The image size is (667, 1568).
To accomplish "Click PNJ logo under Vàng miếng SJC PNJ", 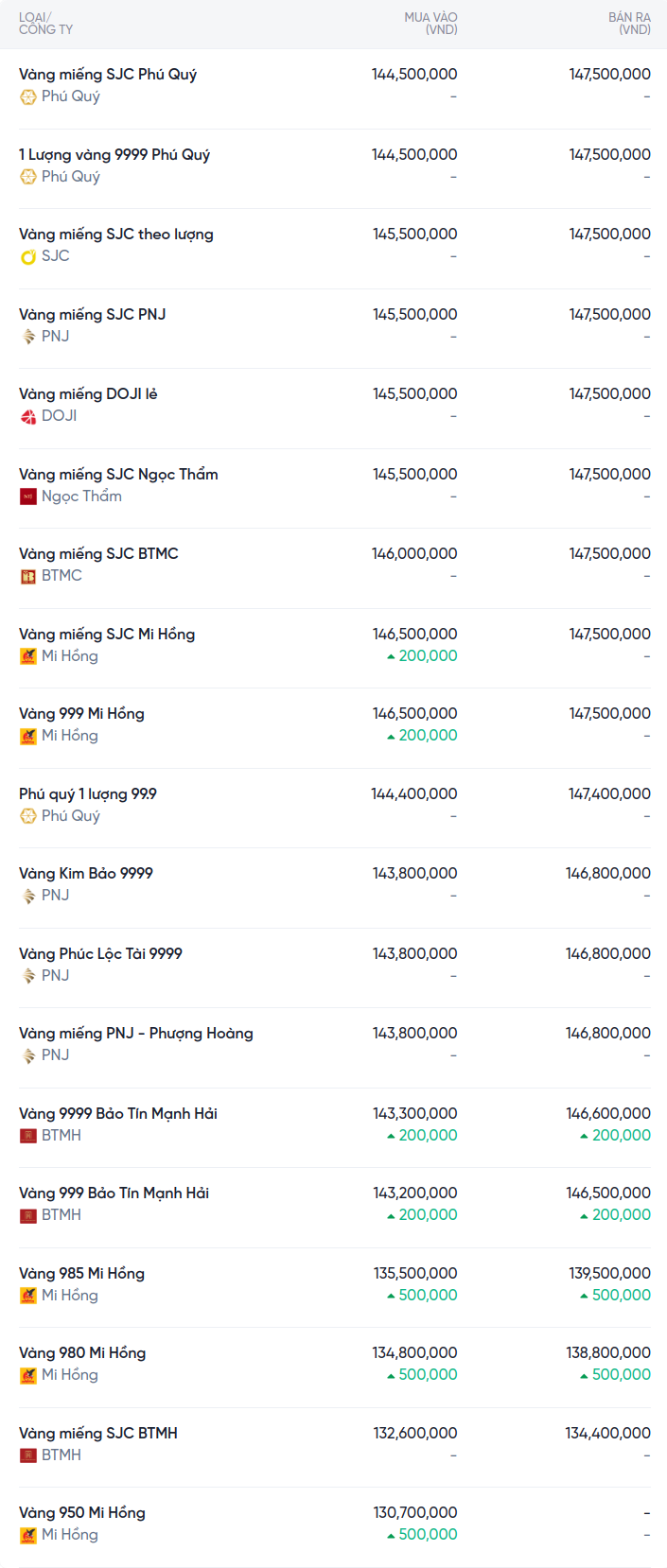I will pyautogui.click(x=28, y=337).
